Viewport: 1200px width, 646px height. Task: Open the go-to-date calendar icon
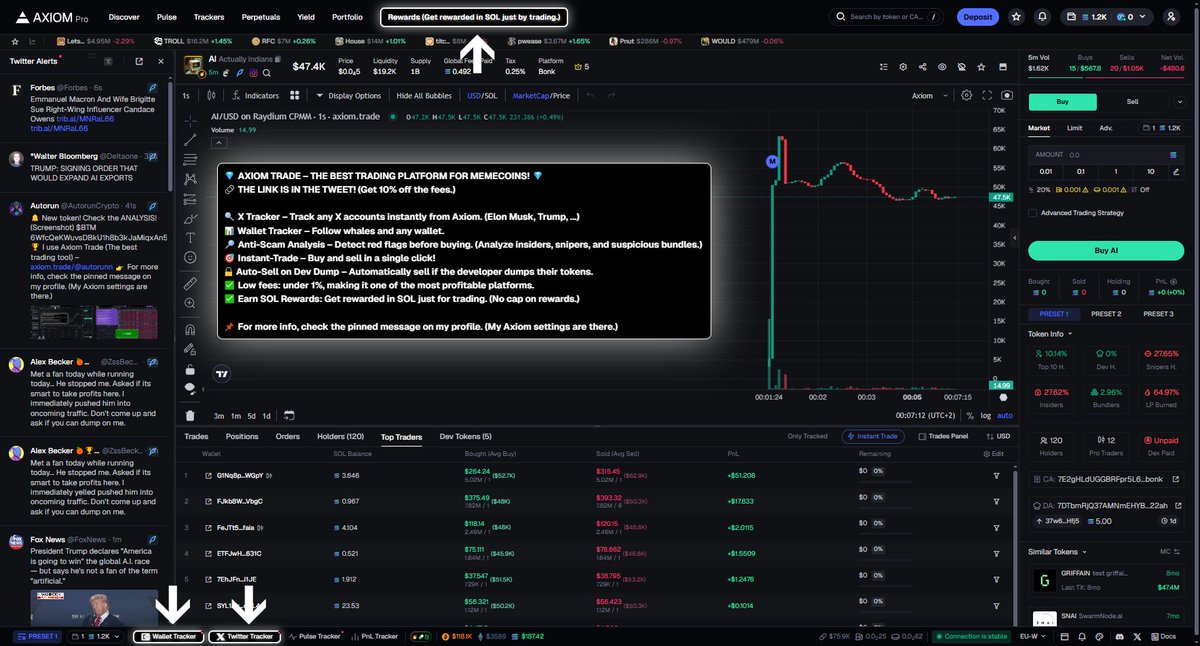[289, 415]
